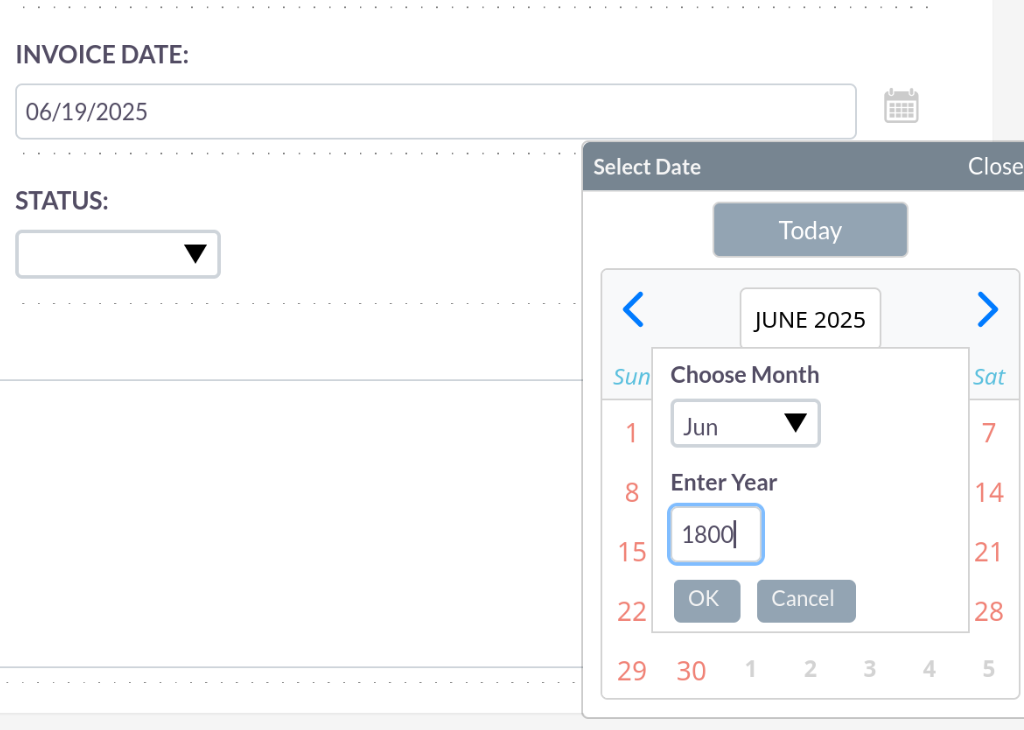Pick Saturday June 14
The image size is (1024, 730).
point(988,492)
